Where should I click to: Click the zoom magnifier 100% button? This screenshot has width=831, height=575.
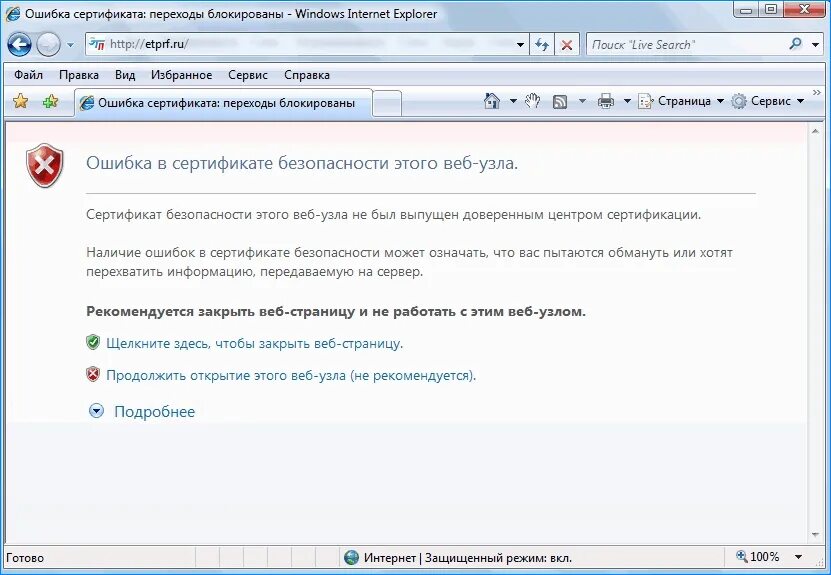[x=758, y=557]
